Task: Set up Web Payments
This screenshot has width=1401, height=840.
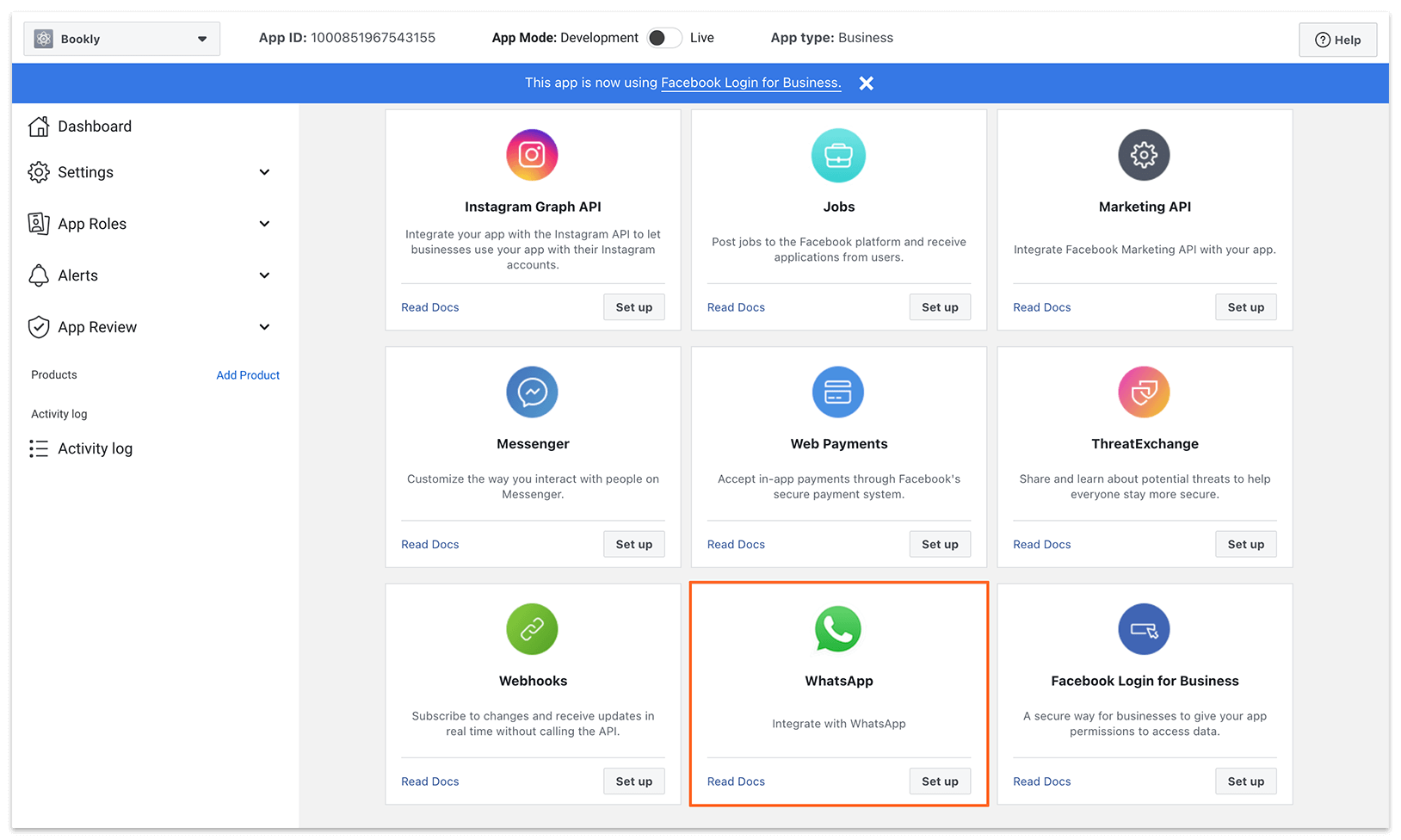Action: [940, 544]
